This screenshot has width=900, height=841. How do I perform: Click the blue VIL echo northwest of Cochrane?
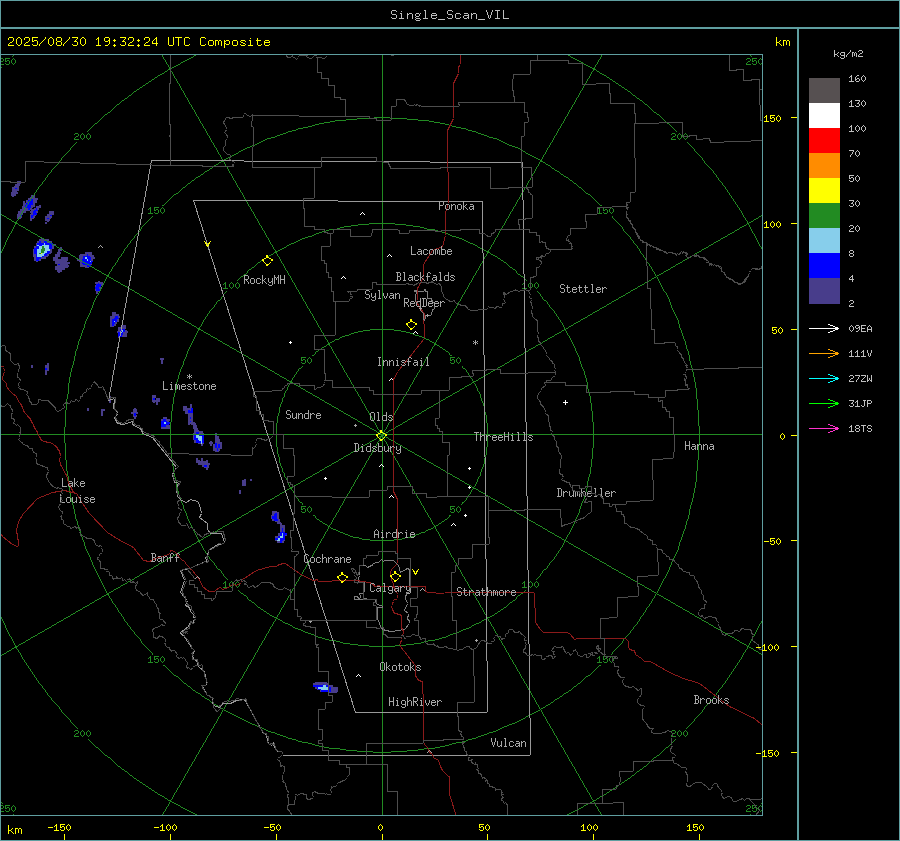pyautogui.click(x=278, y=527)
